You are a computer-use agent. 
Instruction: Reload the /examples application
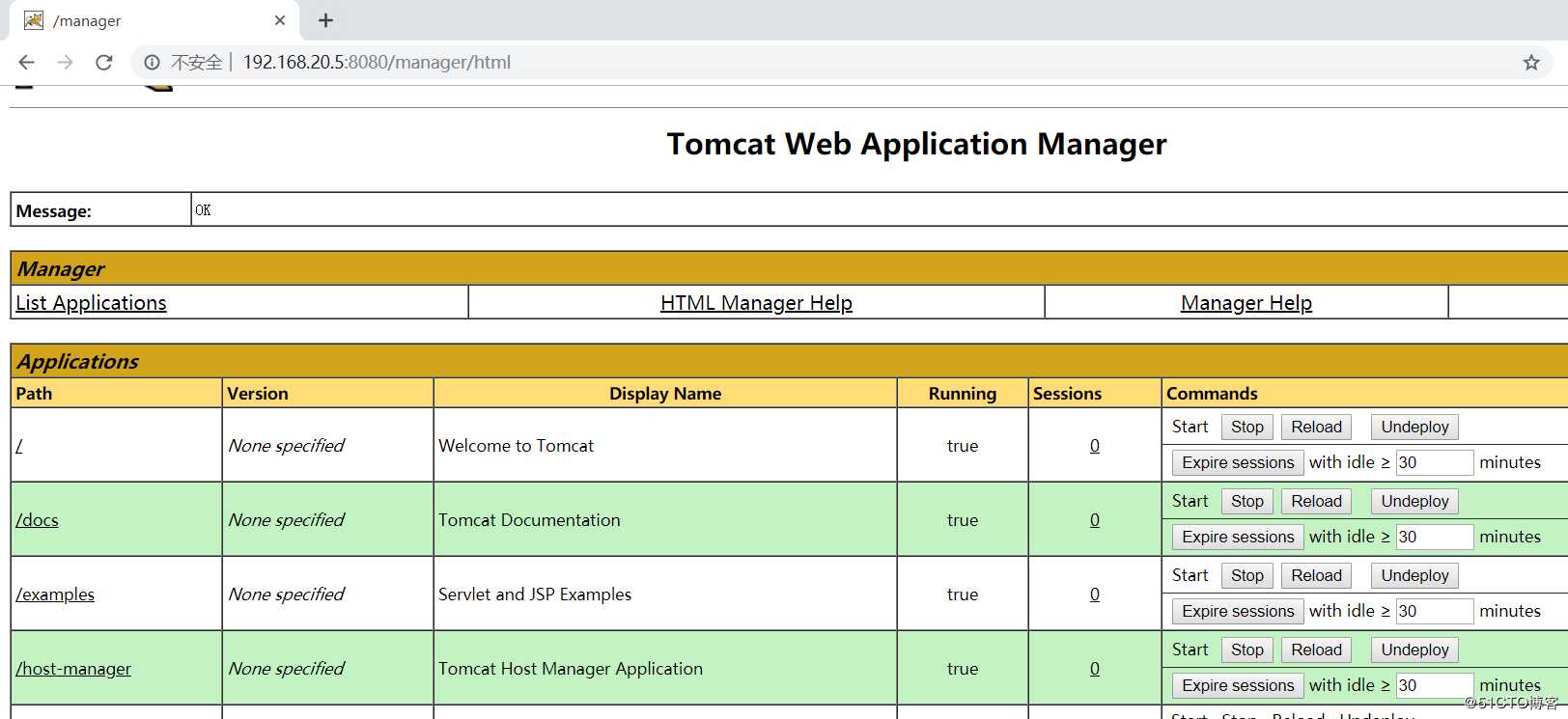point(1317,576)
